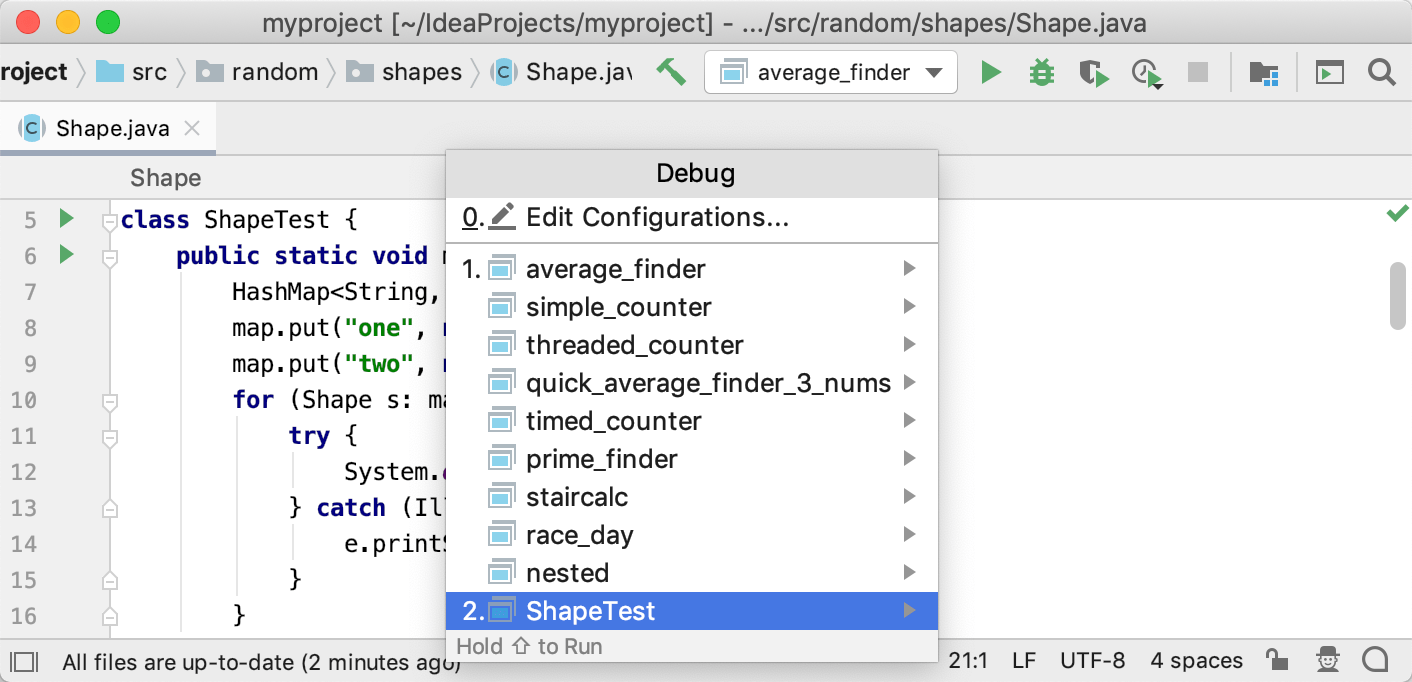Toggle the tool windows icon in status bar
This screenshot has height=682, width=1412.
pos(24,661)
